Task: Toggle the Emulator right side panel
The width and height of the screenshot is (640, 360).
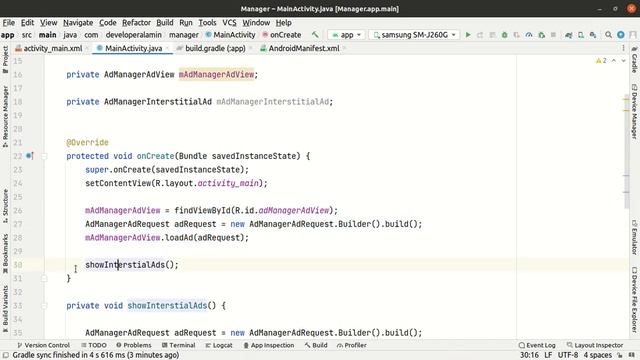Action: tap(634, 237)
